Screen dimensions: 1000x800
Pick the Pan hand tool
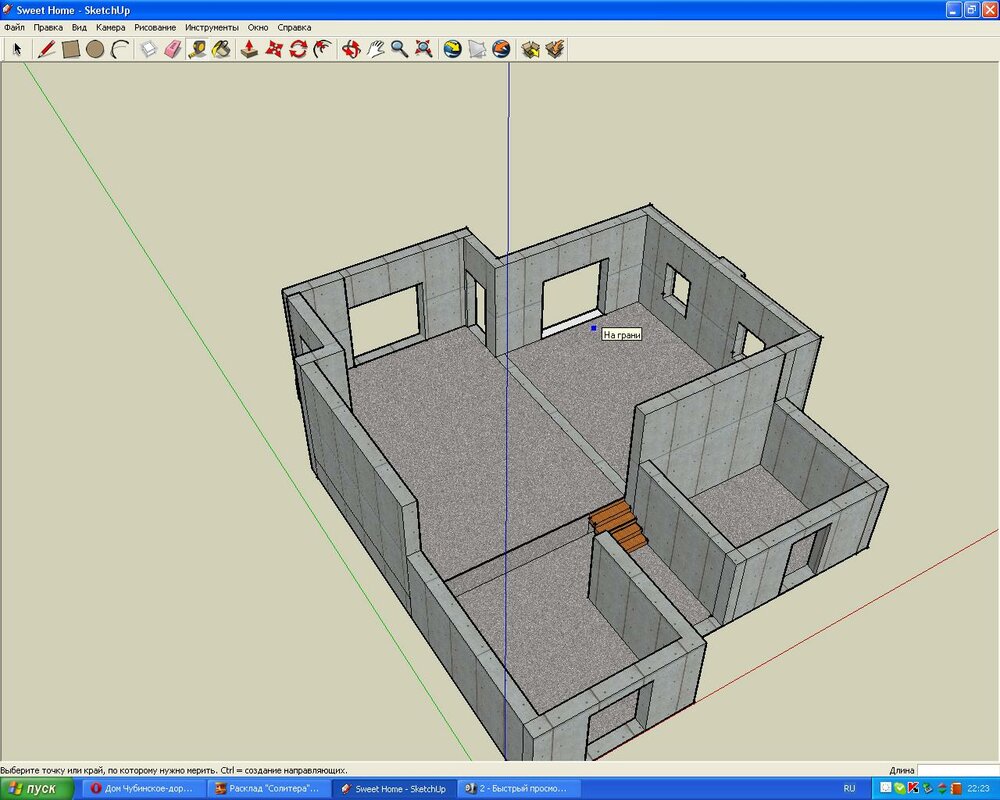(x=376, y=49)
